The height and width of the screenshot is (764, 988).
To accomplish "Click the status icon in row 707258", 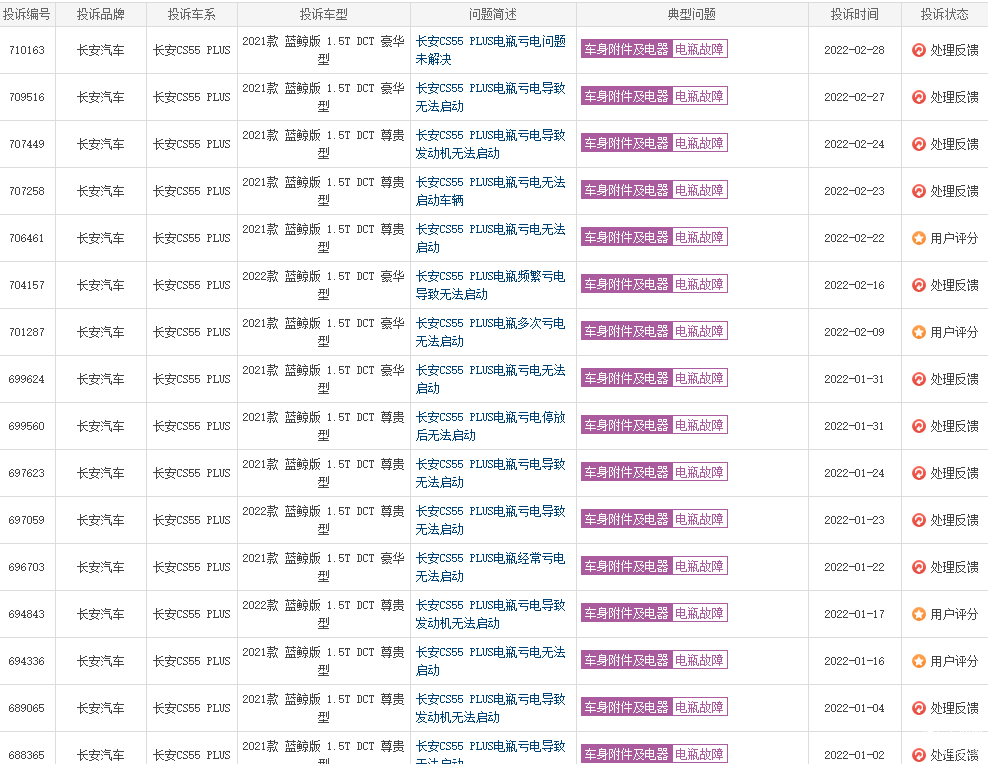I will (x=919, y=191).
